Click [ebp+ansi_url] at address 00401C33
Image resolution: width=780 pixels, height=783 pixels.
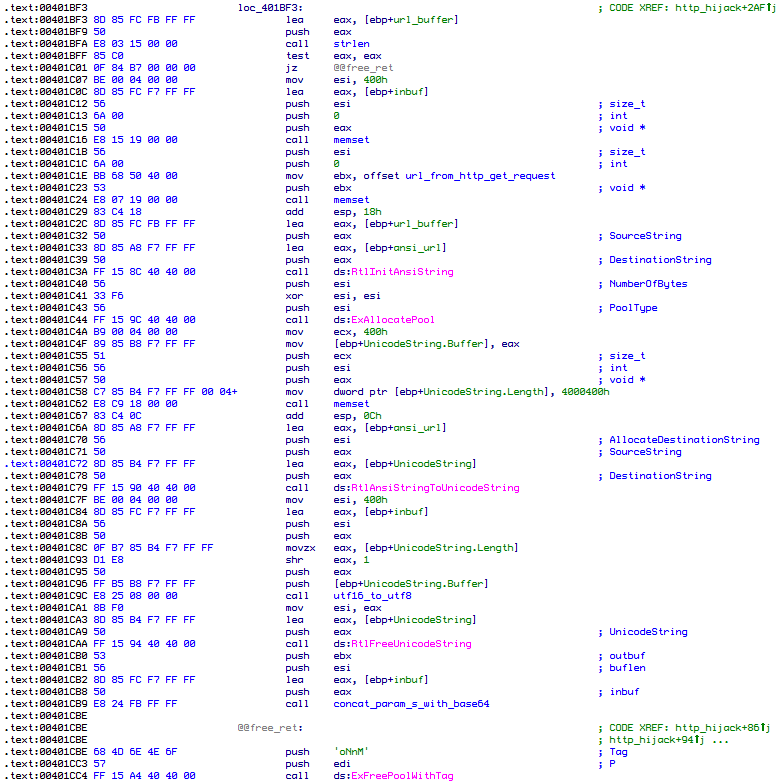(x=405, y=248)
